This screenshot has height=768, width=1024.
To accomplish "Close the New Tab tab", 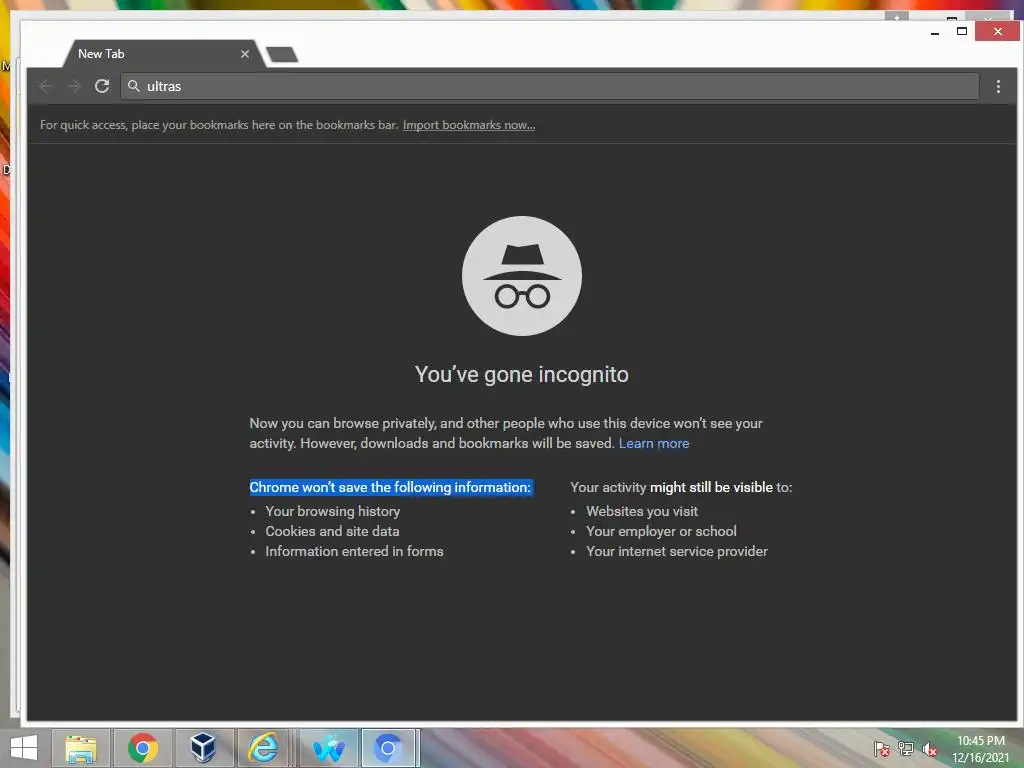I will [x=245, y=54].
